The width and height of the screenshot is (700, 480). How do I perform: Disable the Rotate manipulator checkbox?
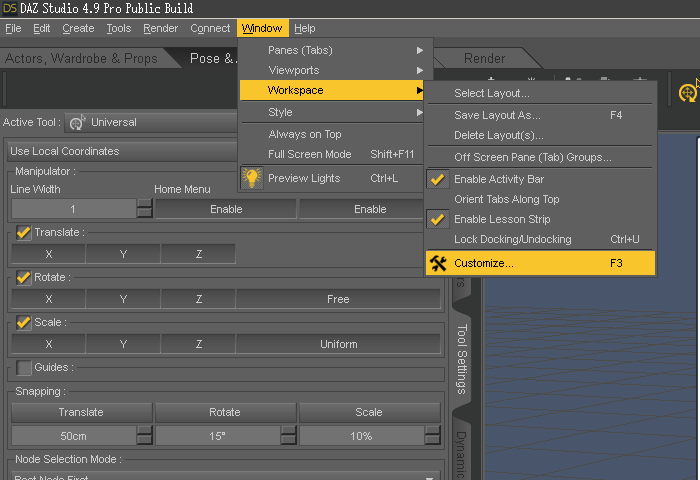point(24,277)
